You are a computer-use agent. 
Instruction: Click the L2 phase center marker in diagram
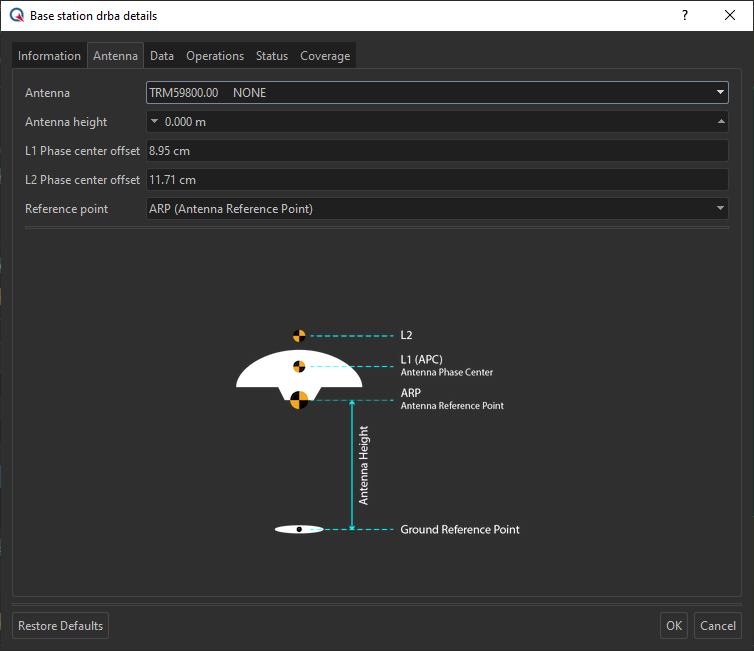298,336
